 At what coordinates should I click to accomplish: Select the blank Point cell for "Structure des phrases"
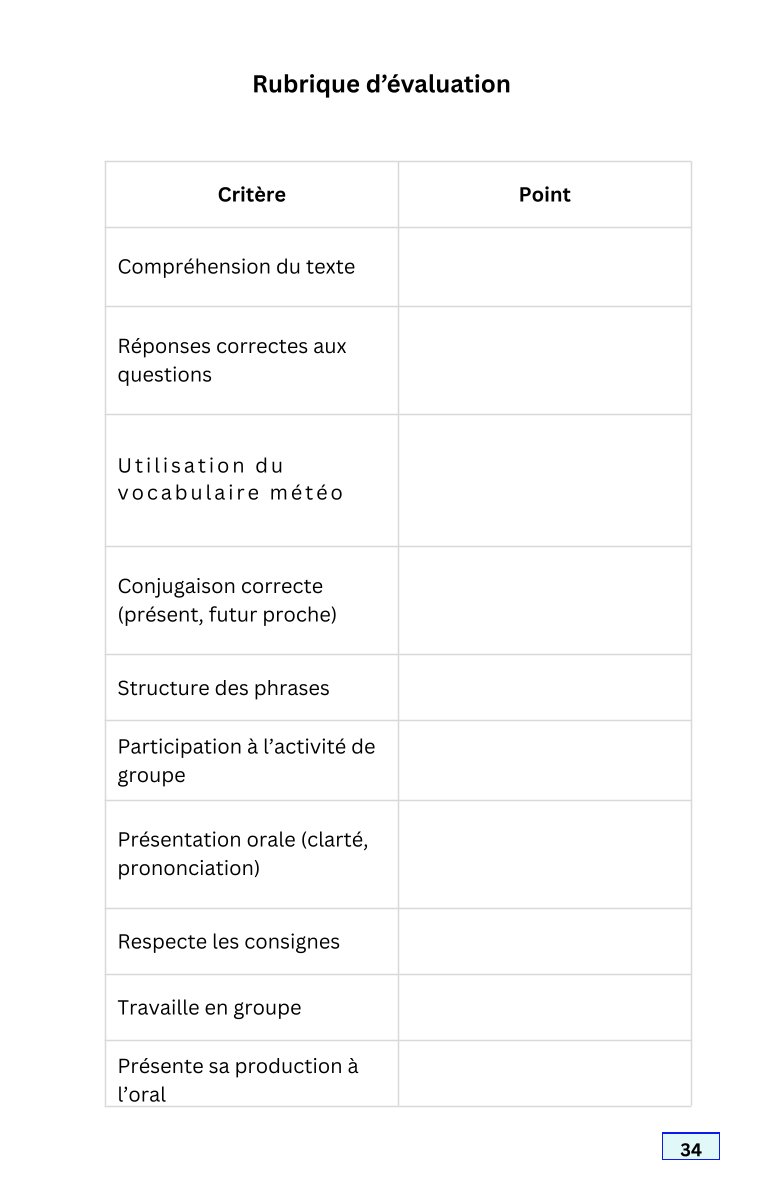[x=544, y=688]
